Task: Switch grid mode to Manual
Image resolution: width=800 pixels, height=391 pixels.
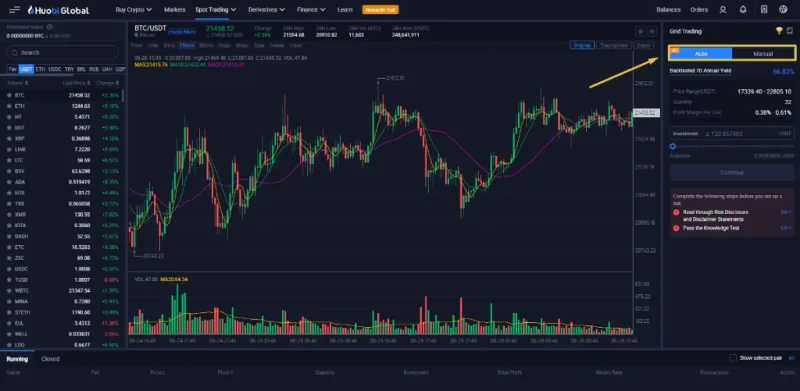Action: [763, 54]
